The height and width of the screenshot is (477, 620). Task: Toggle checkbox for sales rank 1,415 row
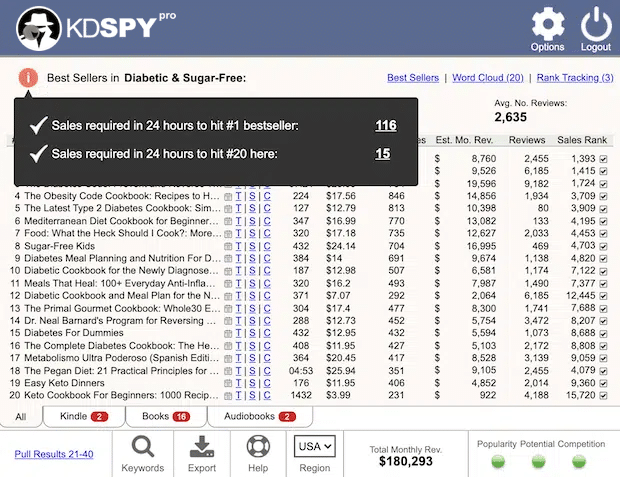point(603,171)
